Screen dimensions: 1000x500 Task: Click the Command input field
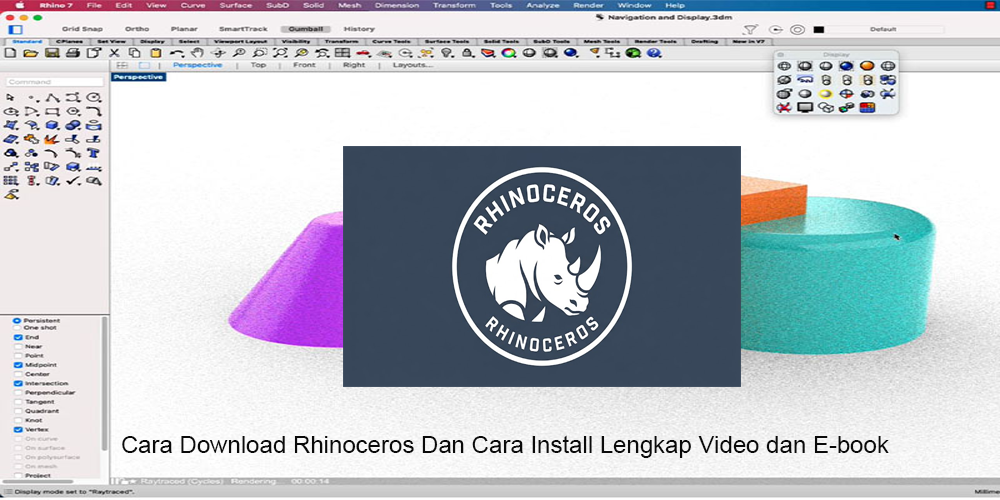[55, 82]
